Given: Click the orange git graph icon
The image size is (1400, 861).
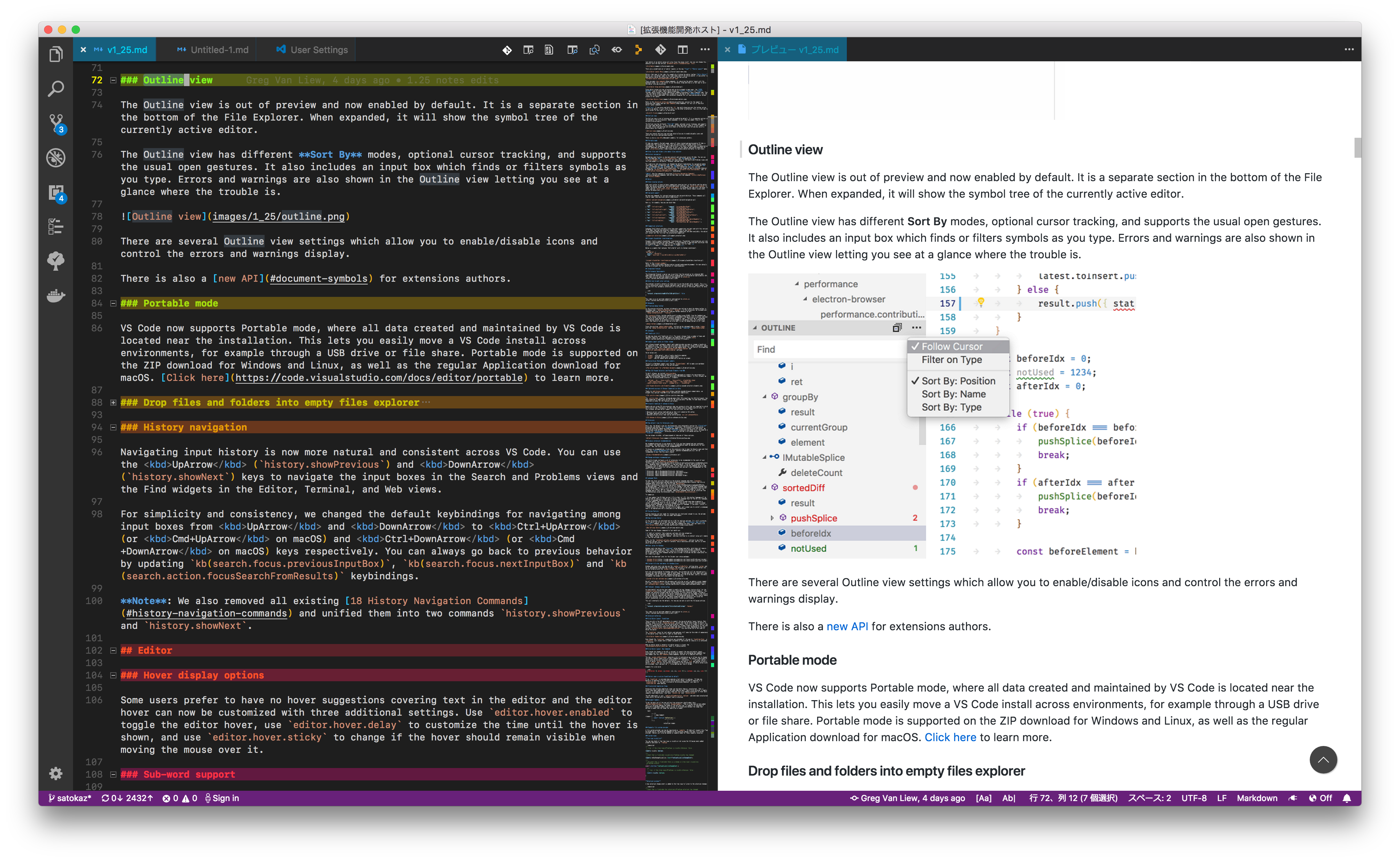Looking at the screenshot, I should (x=638, y=50).
